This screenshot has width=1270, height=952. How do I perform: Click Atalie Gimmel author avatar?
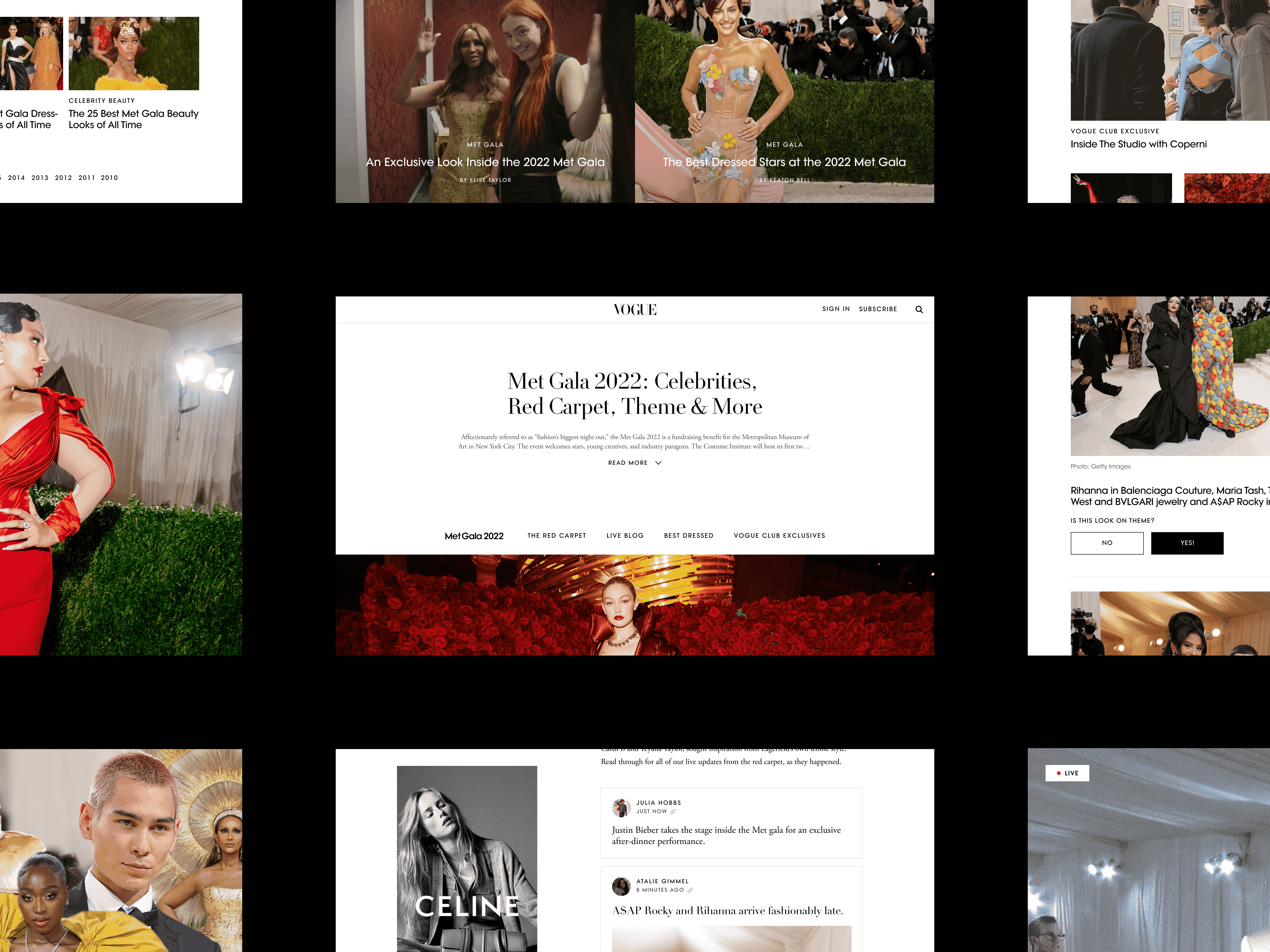pyautogui.click(x=621, y=886)
